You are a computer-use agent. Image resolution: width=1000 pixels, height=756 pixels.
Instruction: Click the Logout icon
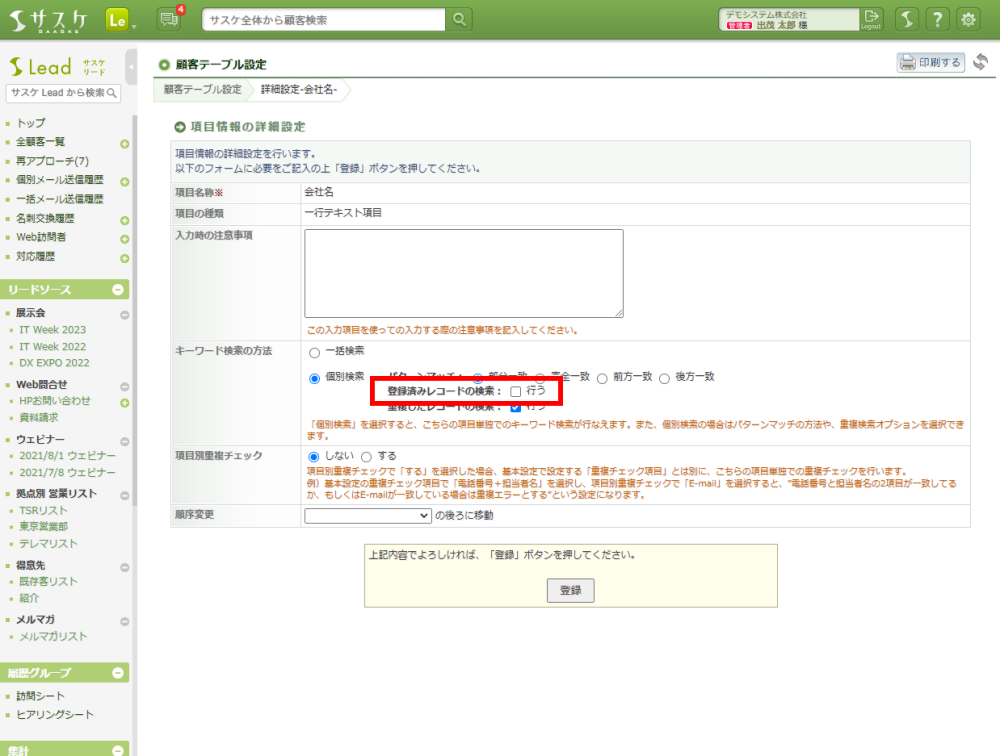click(x=872, y=19)
